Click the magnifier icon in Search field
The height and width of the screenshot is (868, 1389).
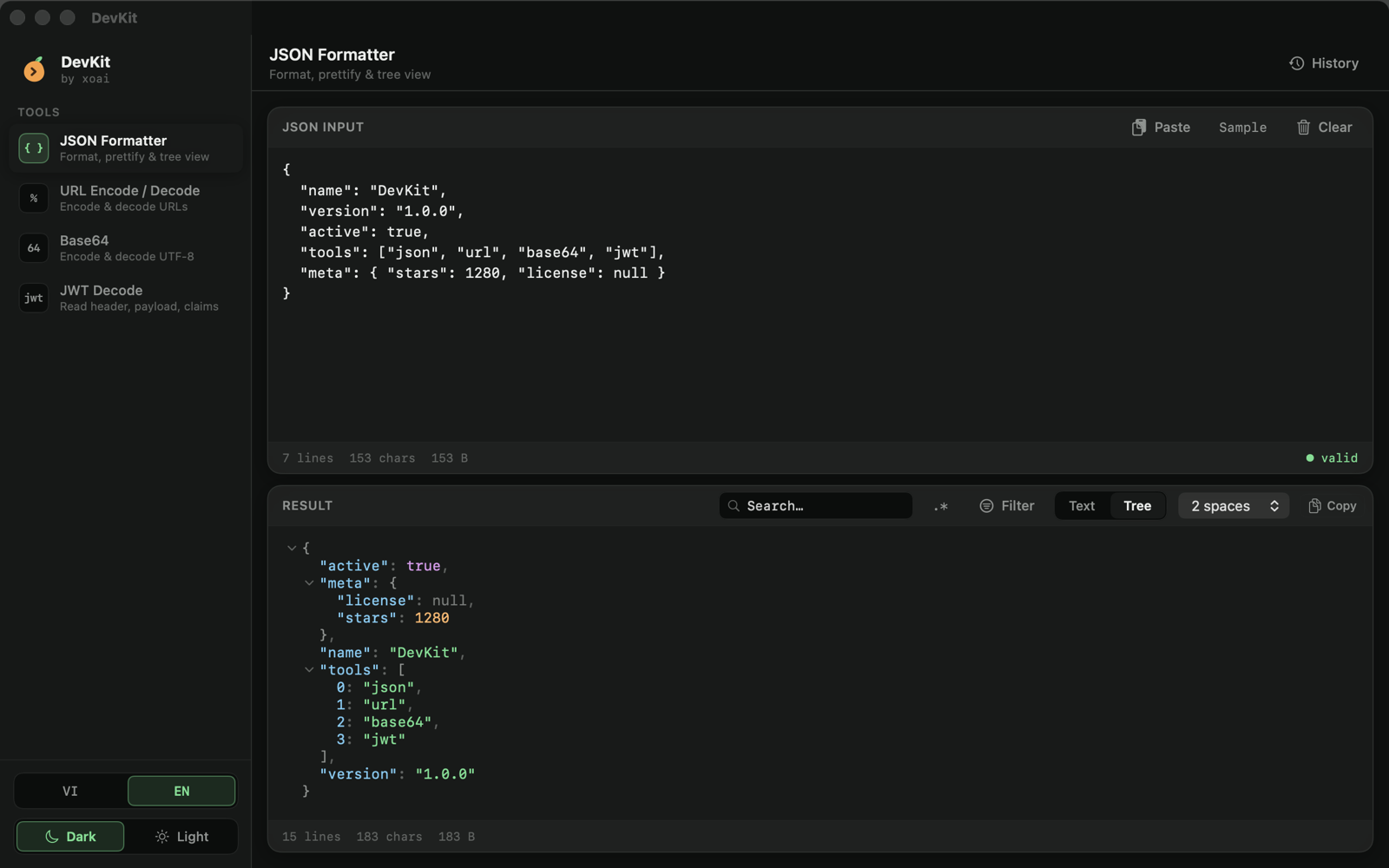pos(734,506)
